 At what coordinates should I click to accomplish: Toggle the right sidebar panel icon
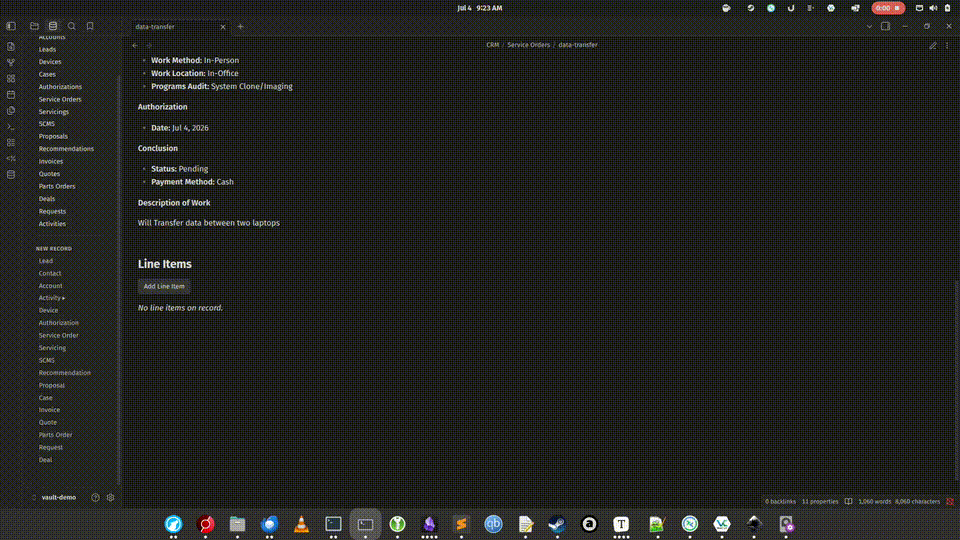coord(885,26)
